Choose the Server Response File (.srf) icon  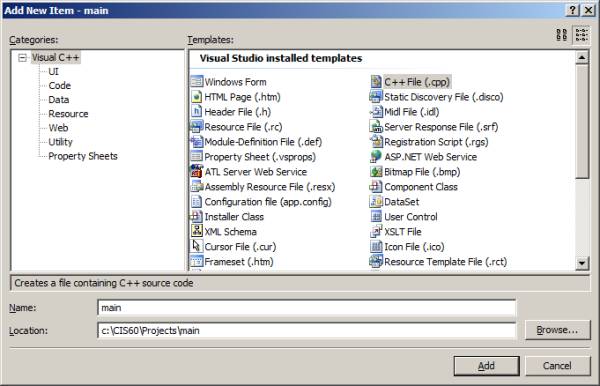[376, 126]
